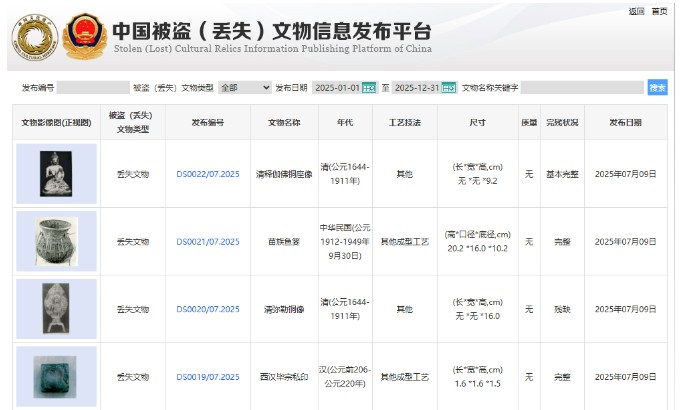Open record DS0022/07.2025
The image size is (682, 410).
pos(208,174)
